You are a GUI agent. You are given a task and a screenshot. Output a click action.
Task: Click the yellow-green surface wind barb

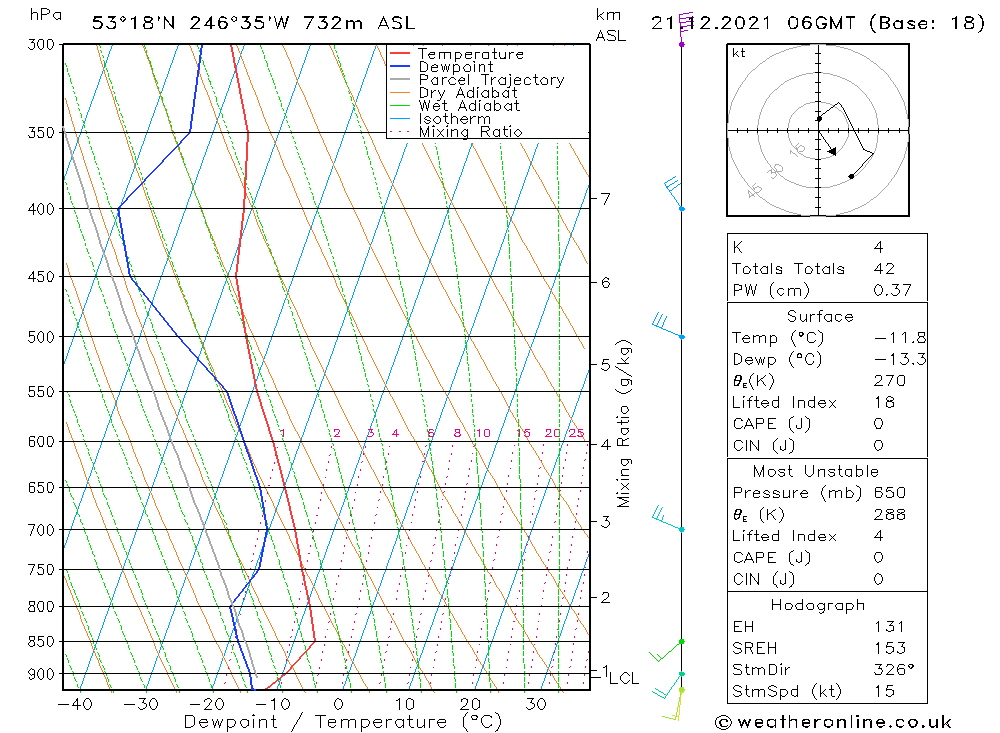(673, 705)
